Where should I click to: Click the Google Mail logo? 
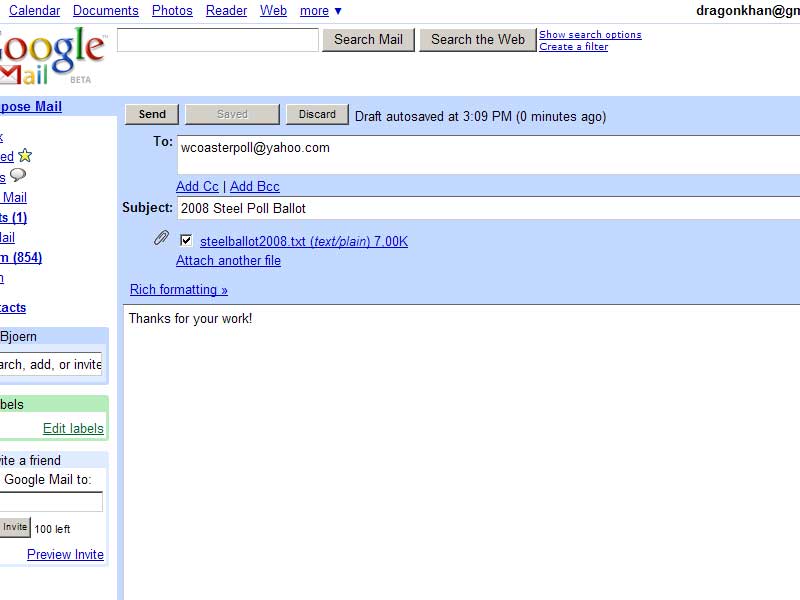(x=50, y=57)
